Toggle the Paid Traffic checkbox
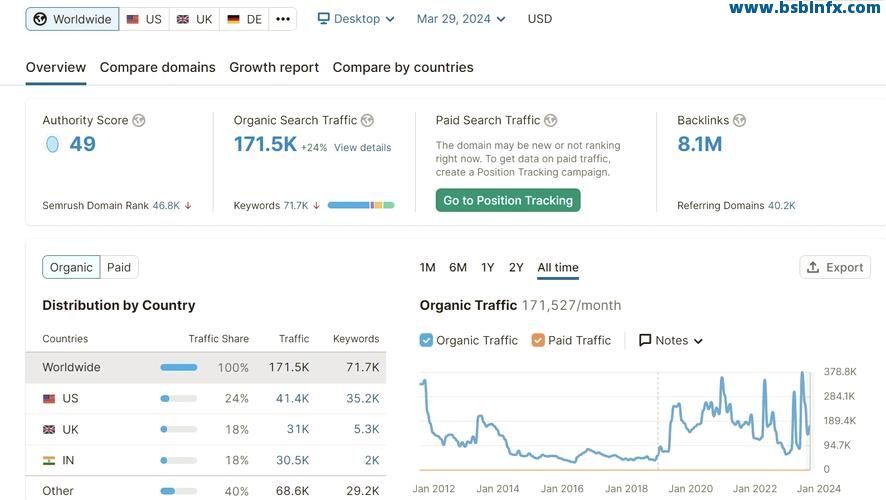Screen dimensions: 886x500 click(x=538, y=340)
